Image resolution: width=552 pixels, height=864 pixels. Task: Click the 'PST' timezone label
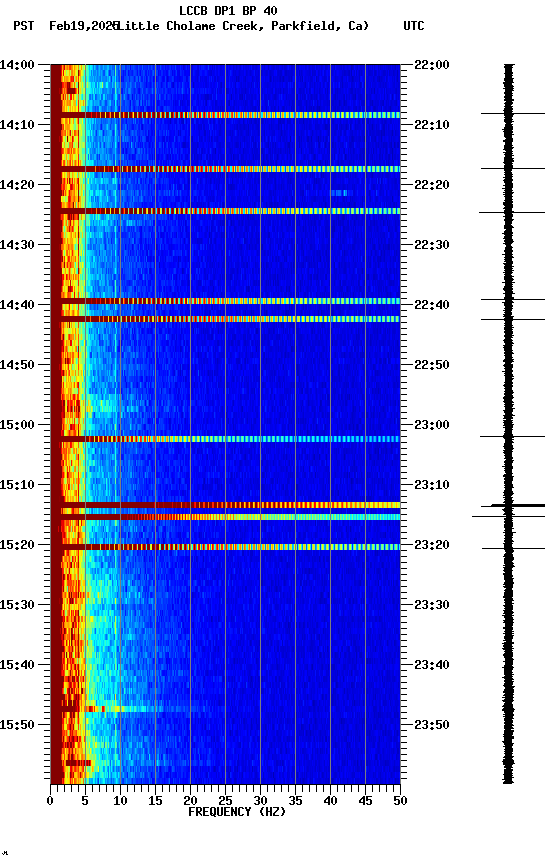coord(24,26)
